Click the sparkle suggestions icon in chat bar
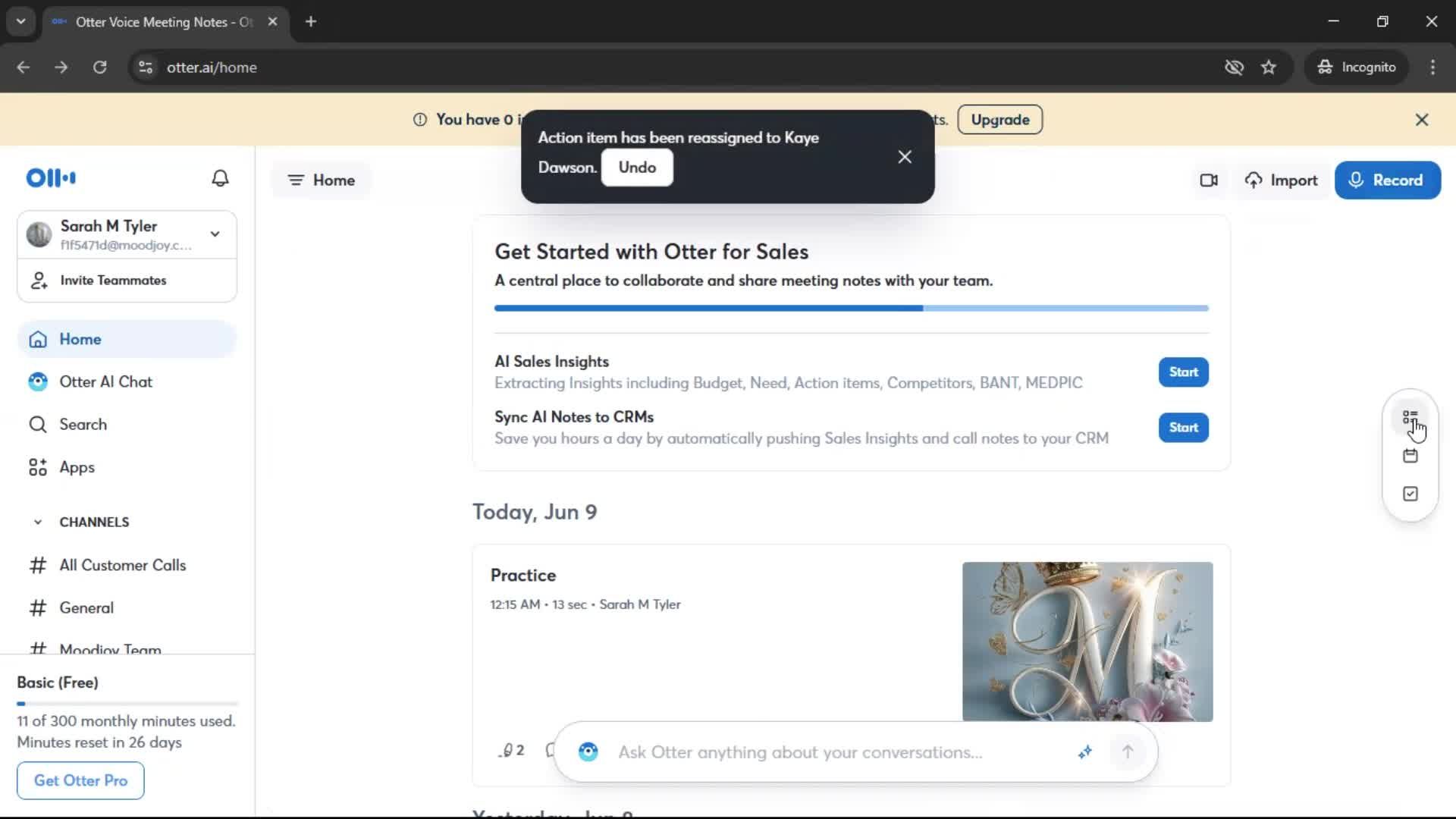Screen dimensions: 1456x819 [1084, 752]
